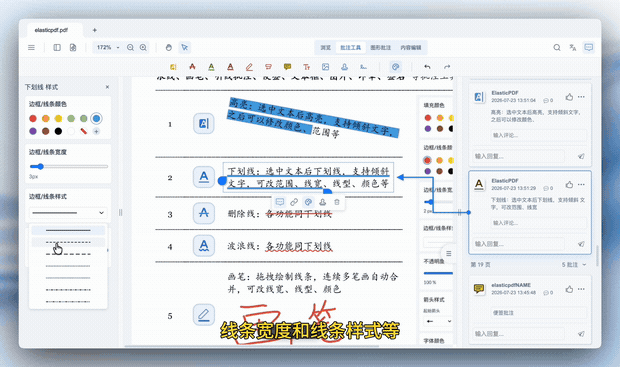
Task: Click stamp icon on floating annotation bar
Action: coord(323,202)
